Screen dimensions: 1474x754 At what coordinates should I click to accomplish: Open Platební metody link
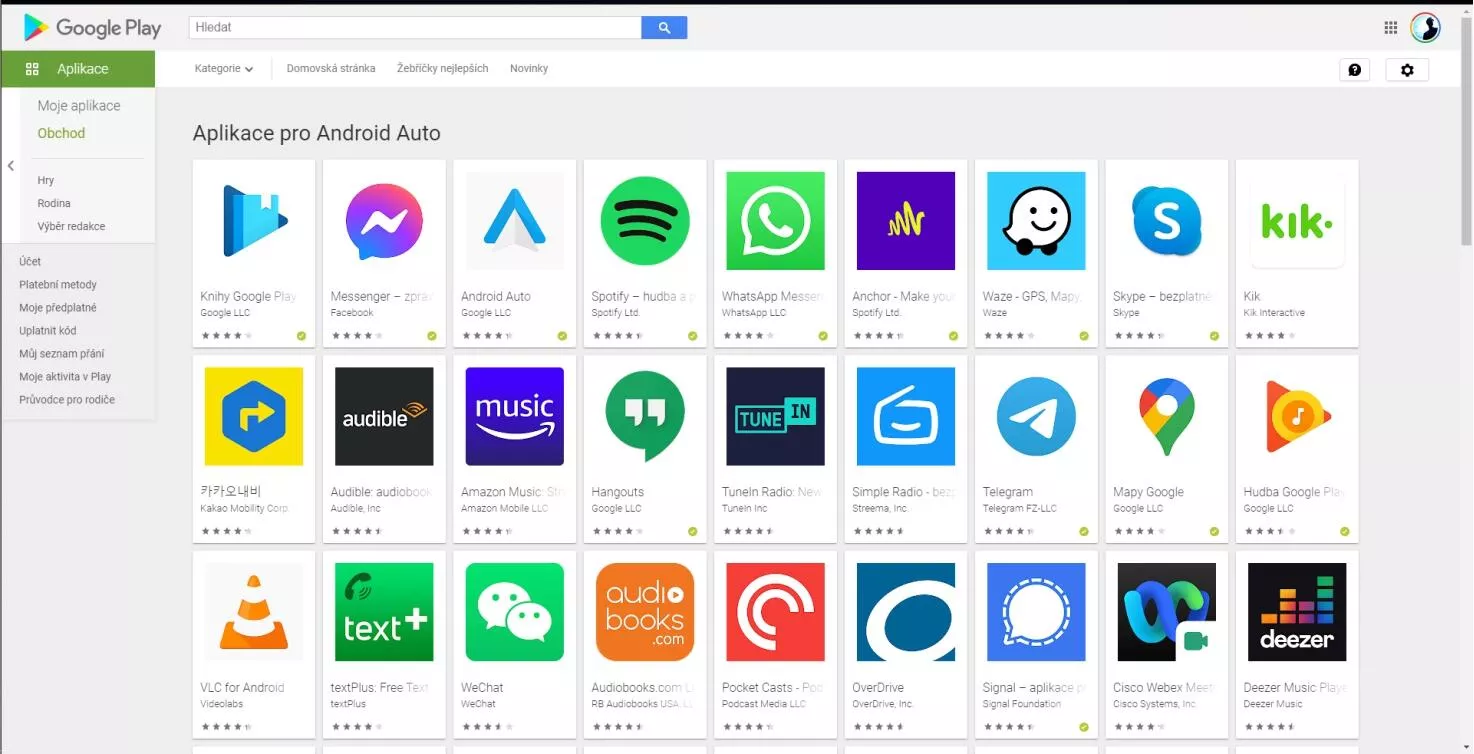[x=58, y=285]
